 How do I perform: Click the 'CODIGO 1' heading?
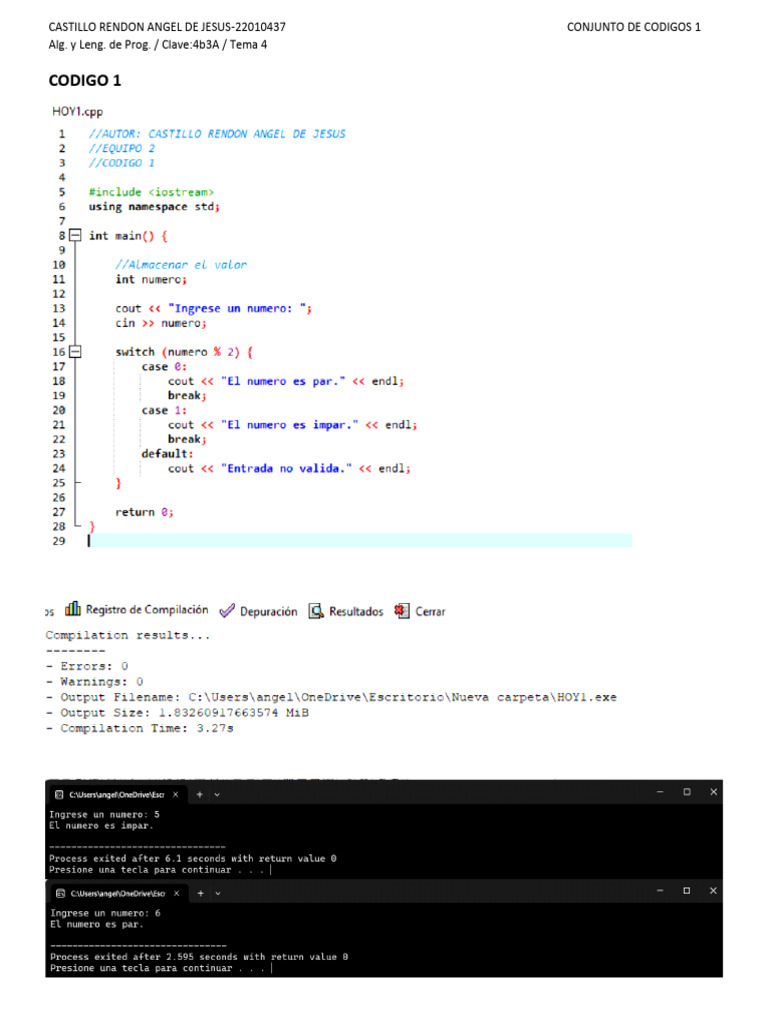(x=85, y=80)
